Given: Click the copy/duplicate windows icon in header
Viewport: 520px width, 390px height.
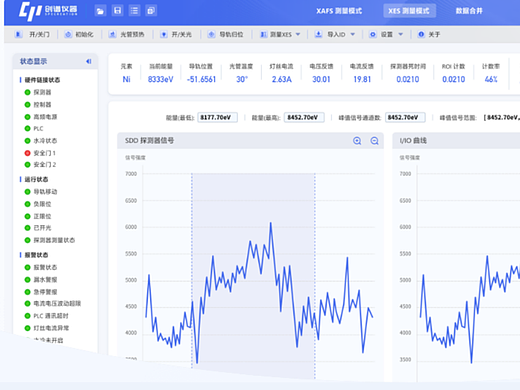Looking at the screenshot, I should [x=151, y=11].
